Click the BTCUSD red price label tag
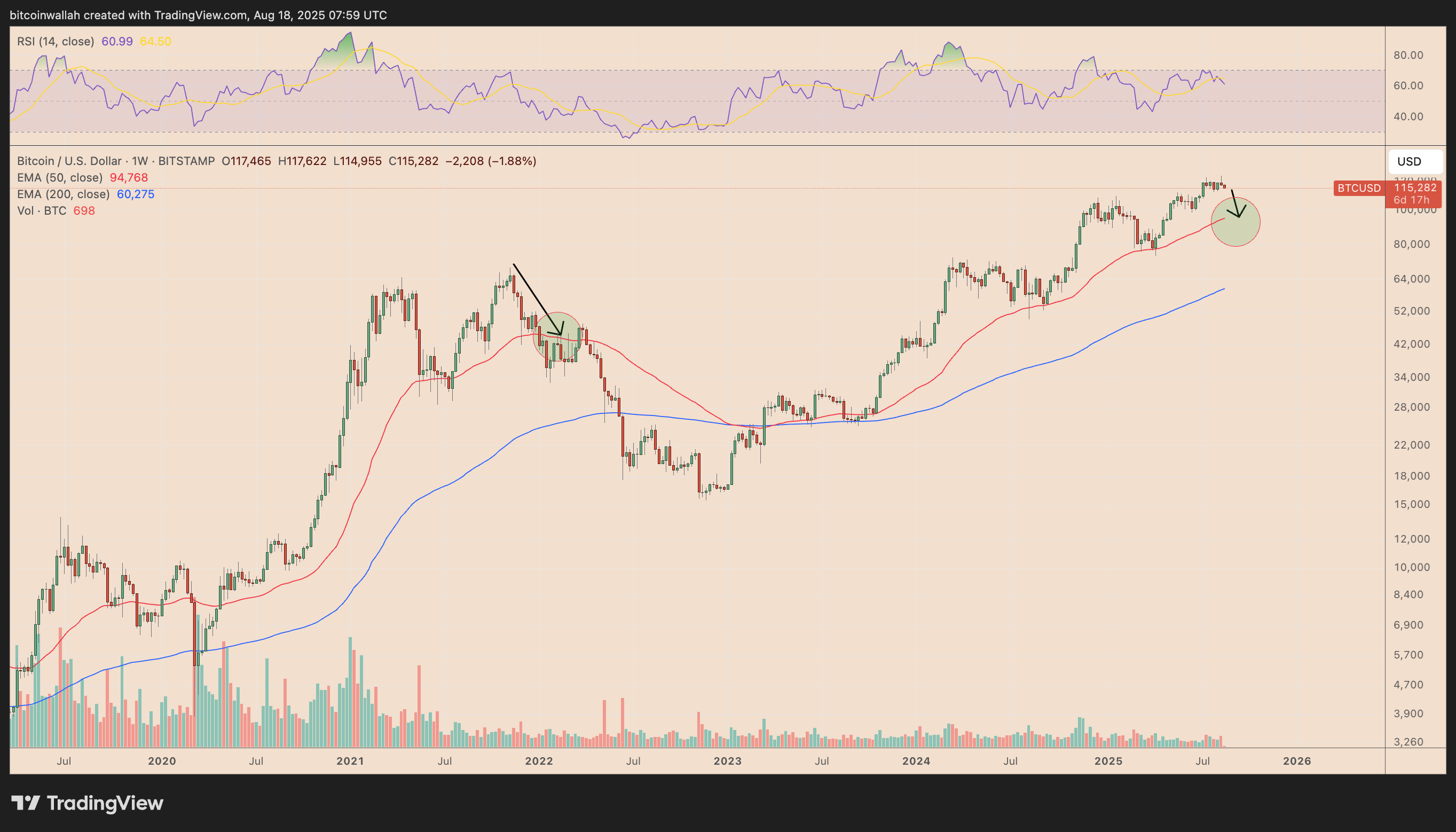Image resolution: width=1456 pixels, height=832 pixels. tap(1359, 188)
